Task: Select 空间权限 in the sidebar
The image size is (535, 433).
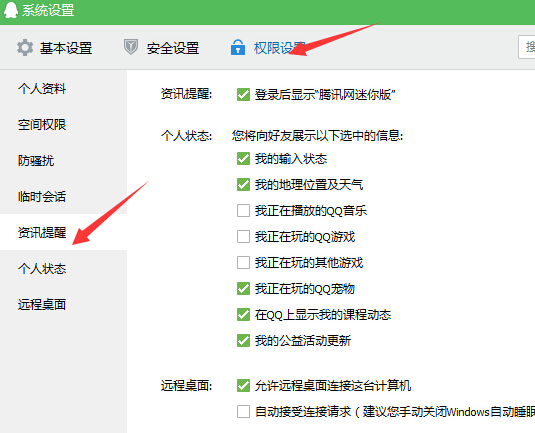Action: pyautogui.click(x=42, y=125)
